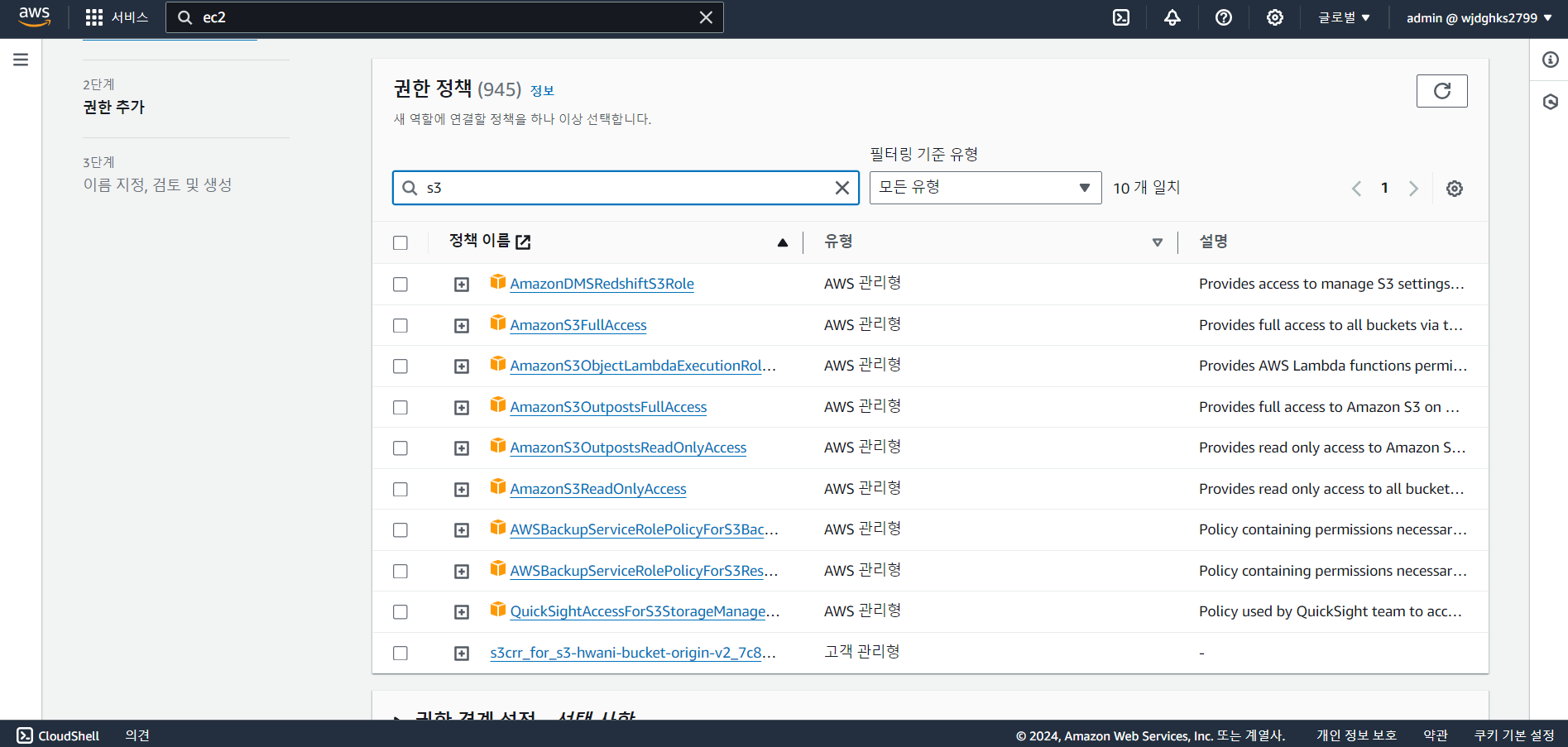Clear the top search bar text
The width and height of the screenshot is (1568, 747).
pos(706,17)
